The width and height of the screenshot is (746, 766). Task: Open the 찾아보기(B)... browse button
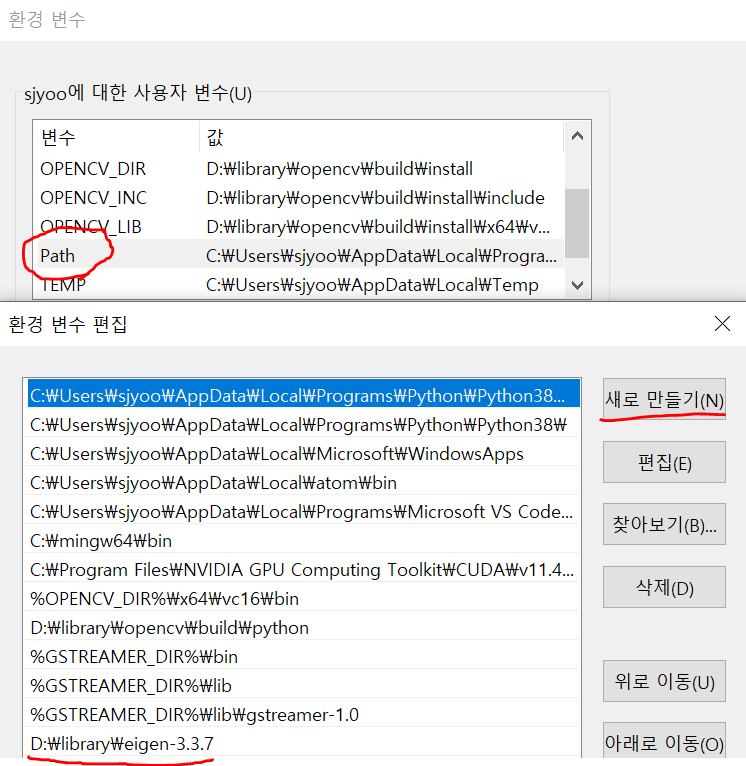(664, 524)
